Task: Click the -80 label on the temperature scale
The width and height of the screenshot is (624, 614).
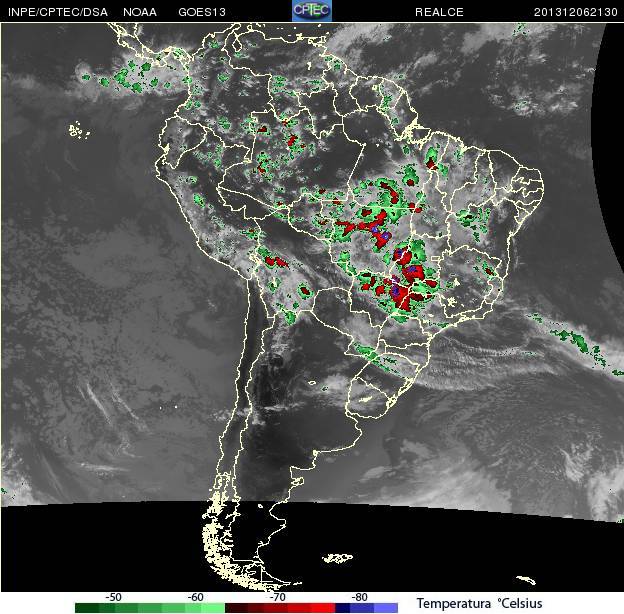Action: 359,597
